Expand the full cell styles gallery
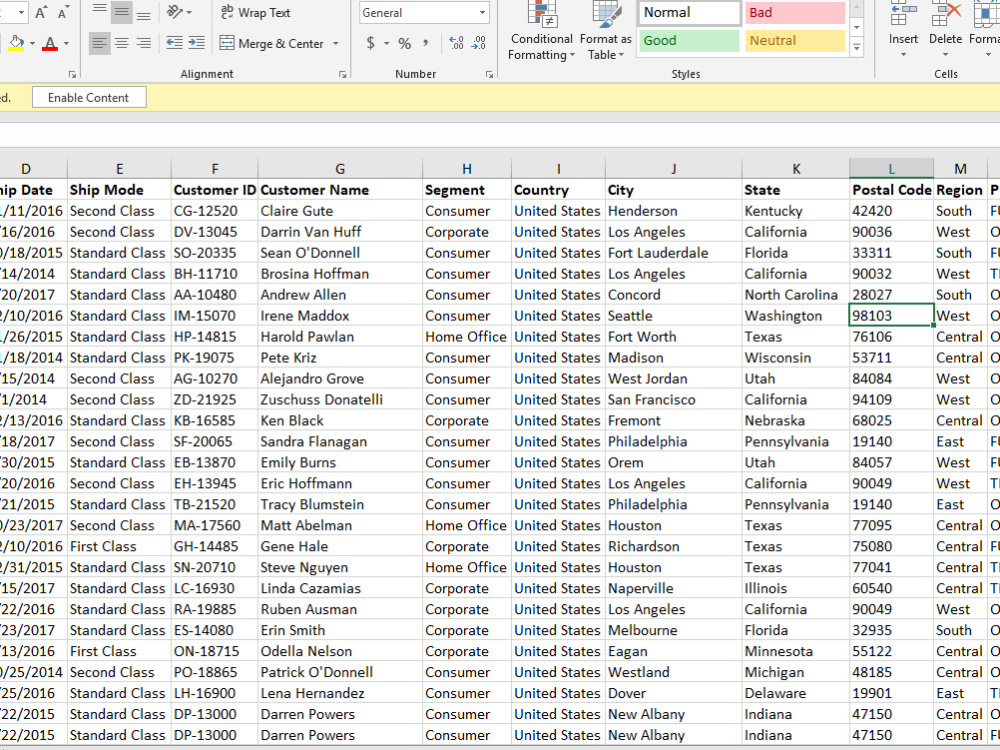The width and height of the screenshot is (1000, 750). click(x=857, y=48)
